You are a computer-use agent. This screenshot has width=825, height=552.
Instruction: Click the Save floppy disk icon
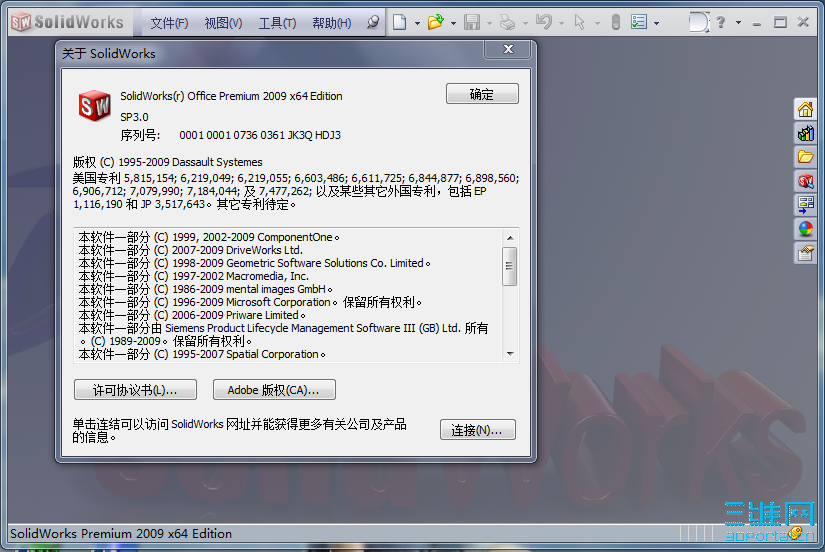(472, 22)
